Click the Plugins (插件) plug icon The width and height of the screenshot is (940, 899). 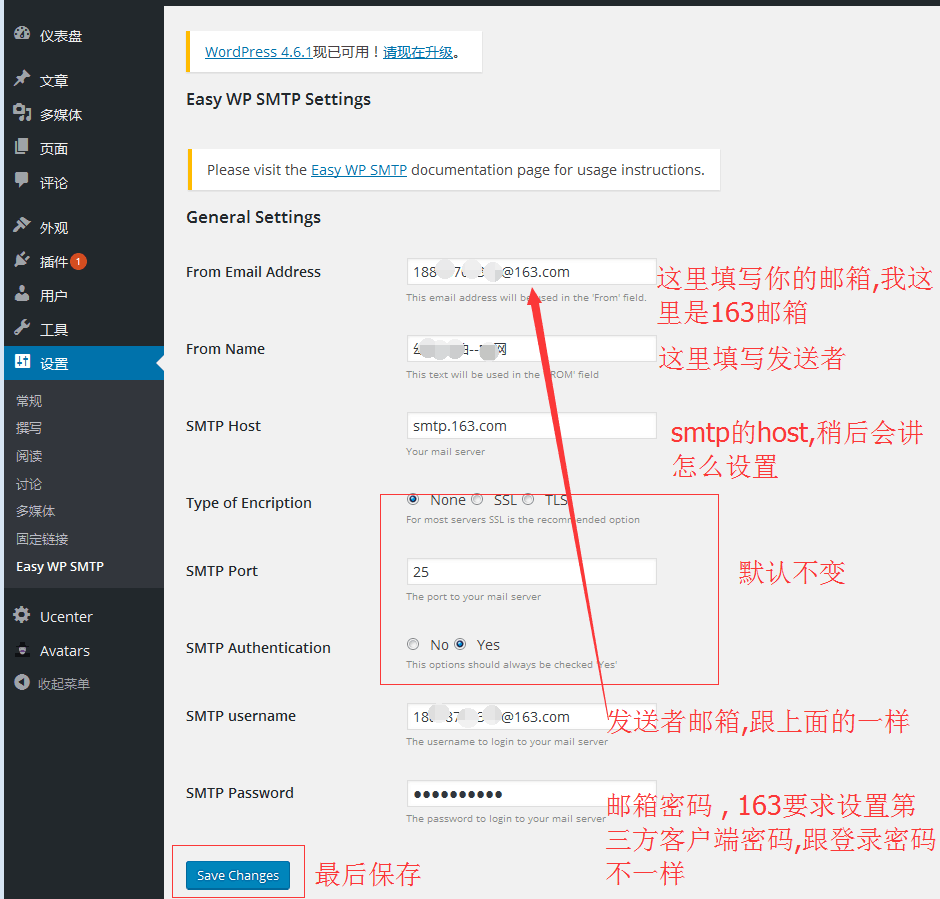click(x=22, y=260)
